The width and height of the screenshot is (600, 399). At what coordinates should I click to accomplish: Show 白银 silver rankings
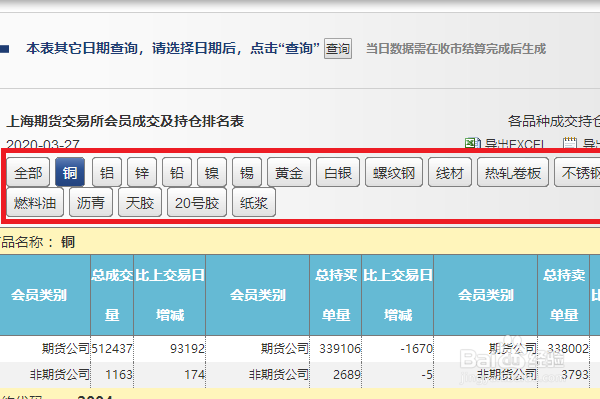coord(338,173)
